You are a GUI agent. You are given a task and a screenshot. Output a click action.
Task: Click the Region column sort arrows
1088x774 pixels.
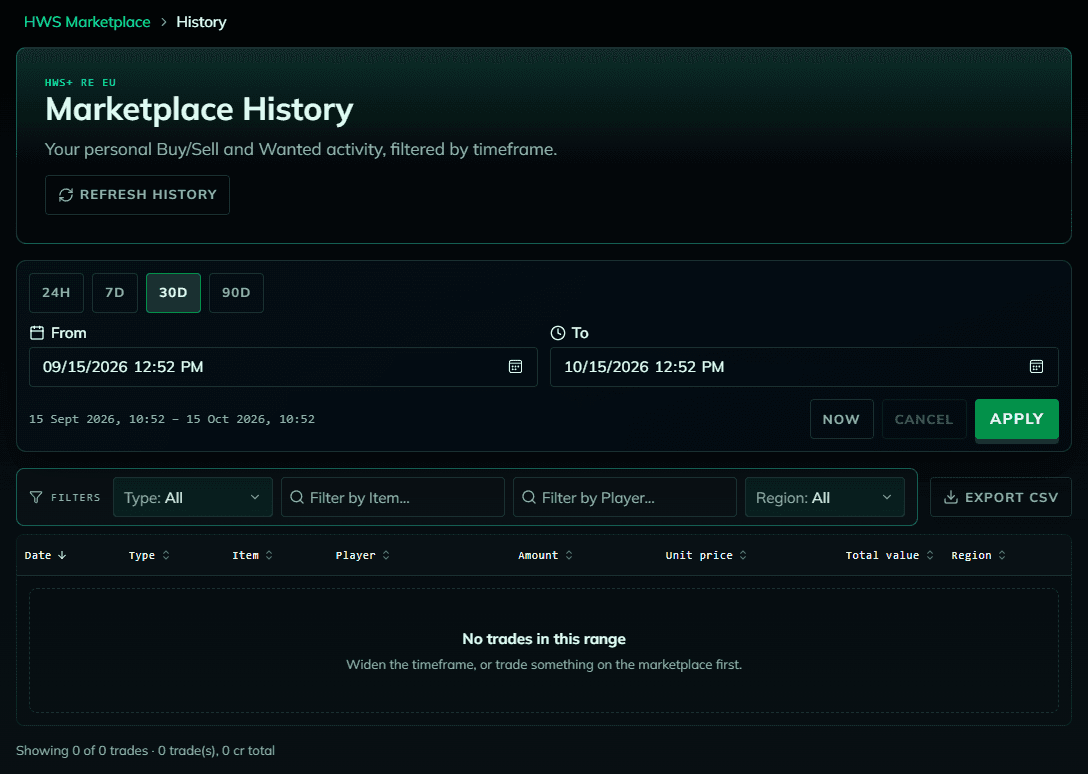[1002, 555]
